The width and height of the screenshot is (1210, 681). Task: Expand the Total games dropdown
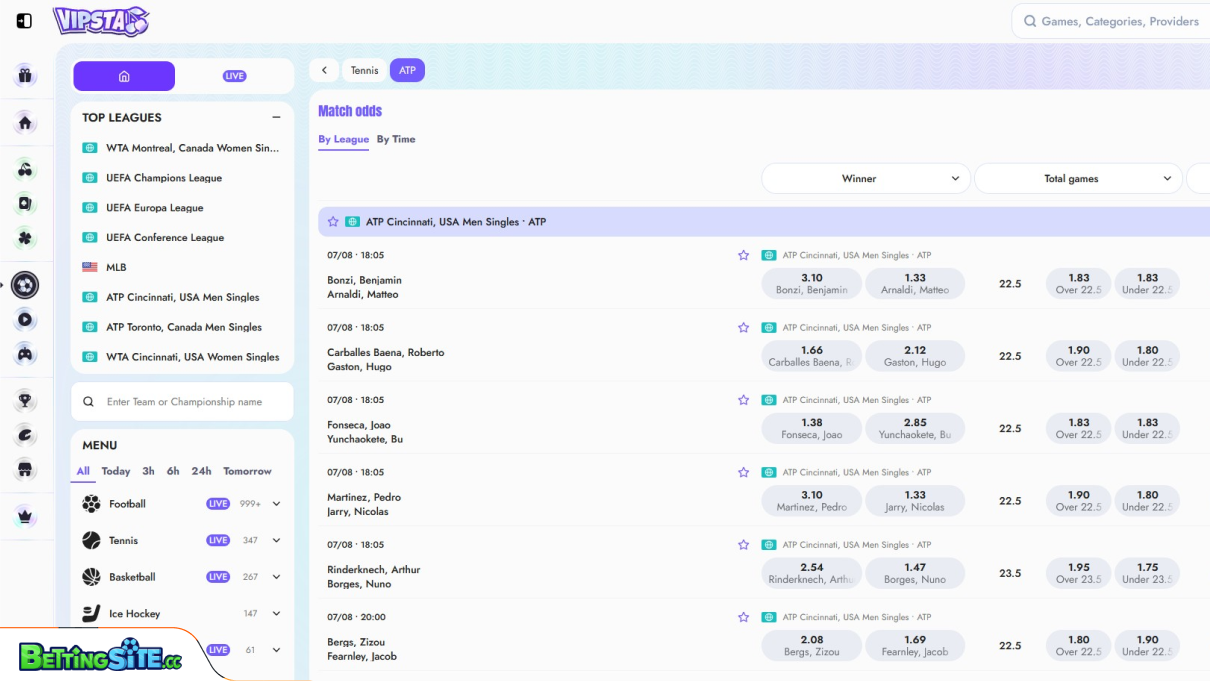coord(1078,179)
